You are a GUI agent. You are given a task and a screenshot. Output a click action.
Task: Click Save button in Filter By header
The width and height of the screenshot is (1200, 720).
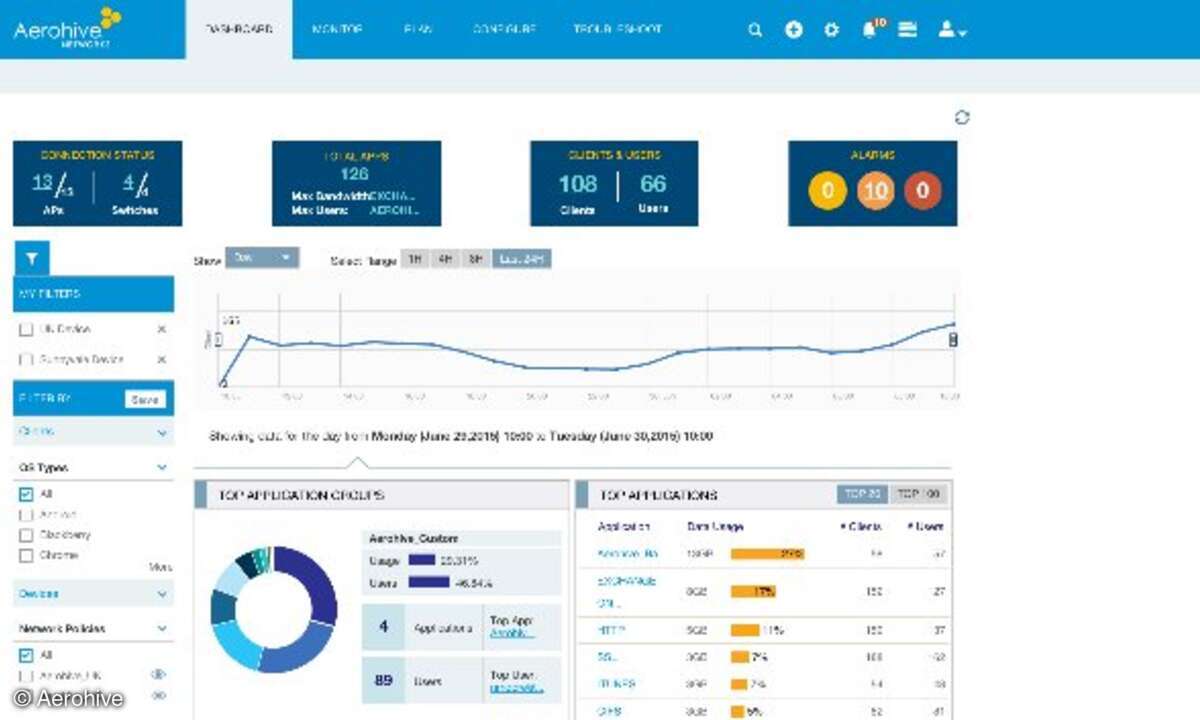pos(145,399)
